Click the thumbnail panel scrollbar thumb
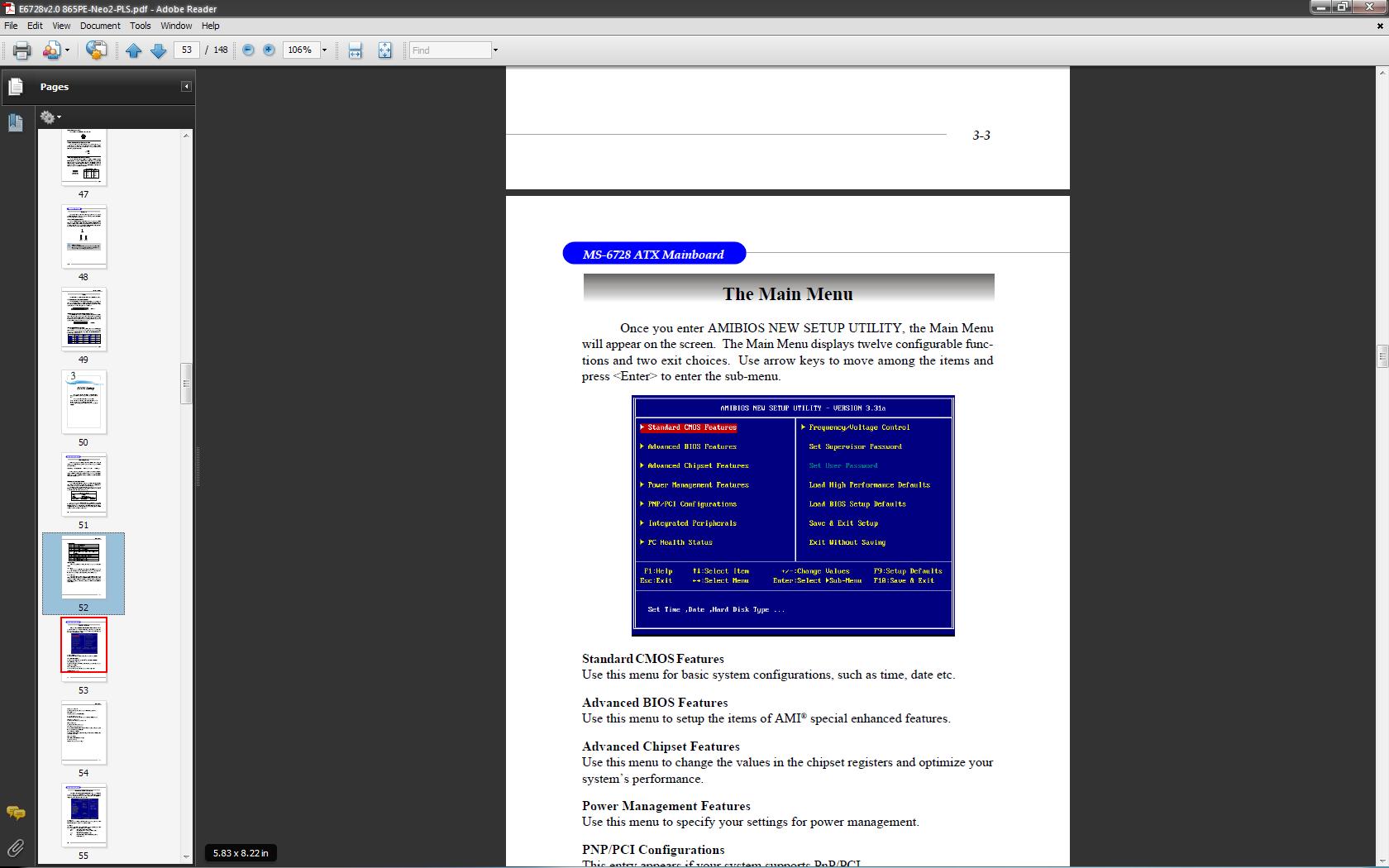Screen dimensions: 1389x868 pos(186,384)
